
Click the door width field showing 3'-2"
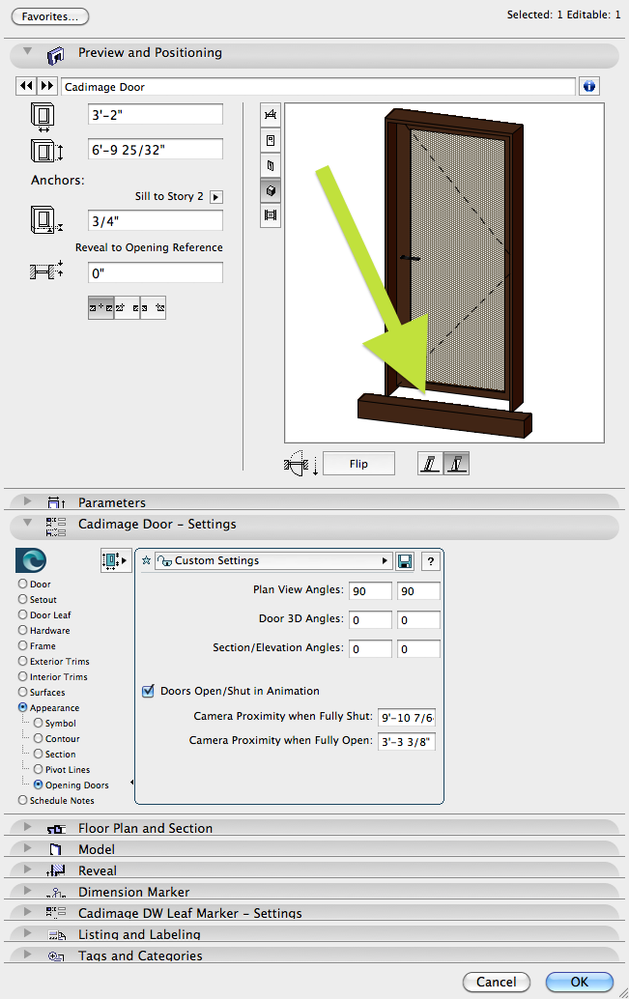(x=155, y=115)
